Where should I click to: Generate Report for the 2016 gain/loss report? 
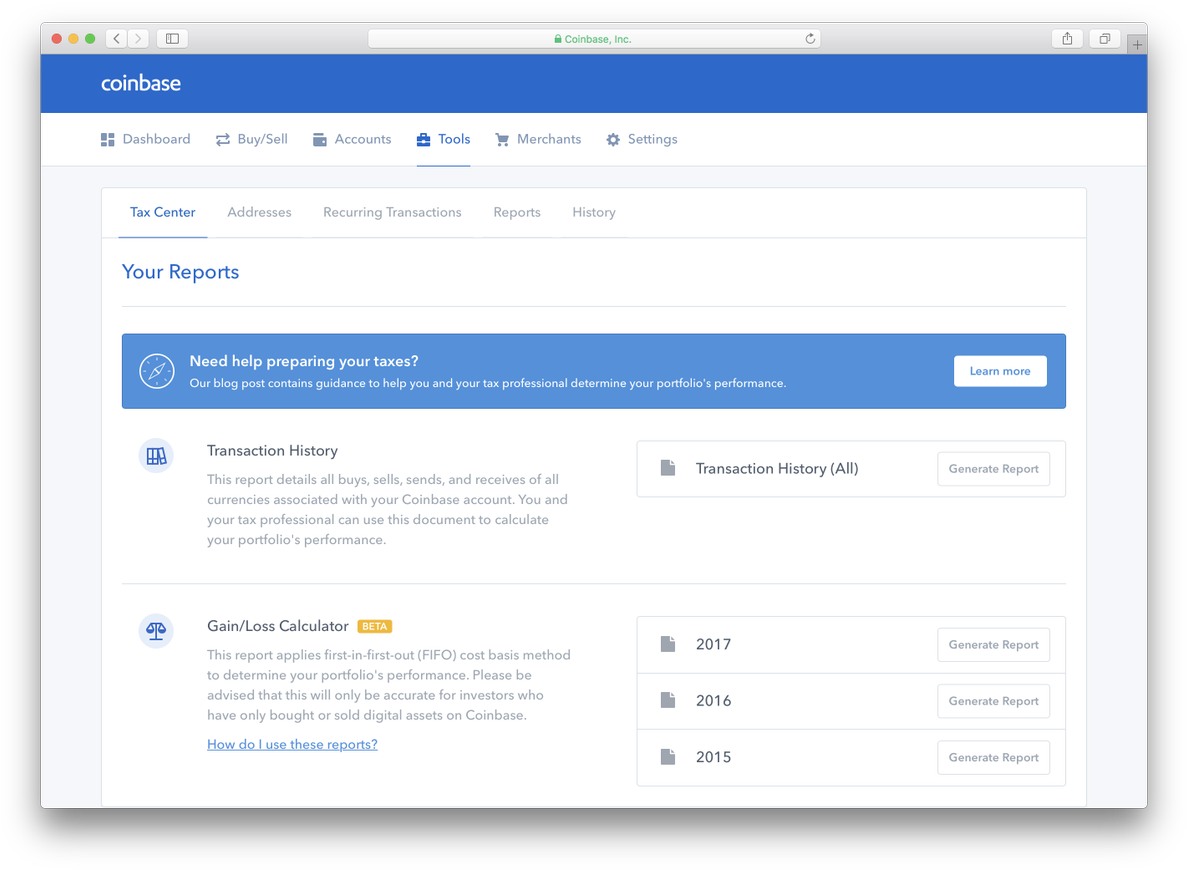coord(993,701)
